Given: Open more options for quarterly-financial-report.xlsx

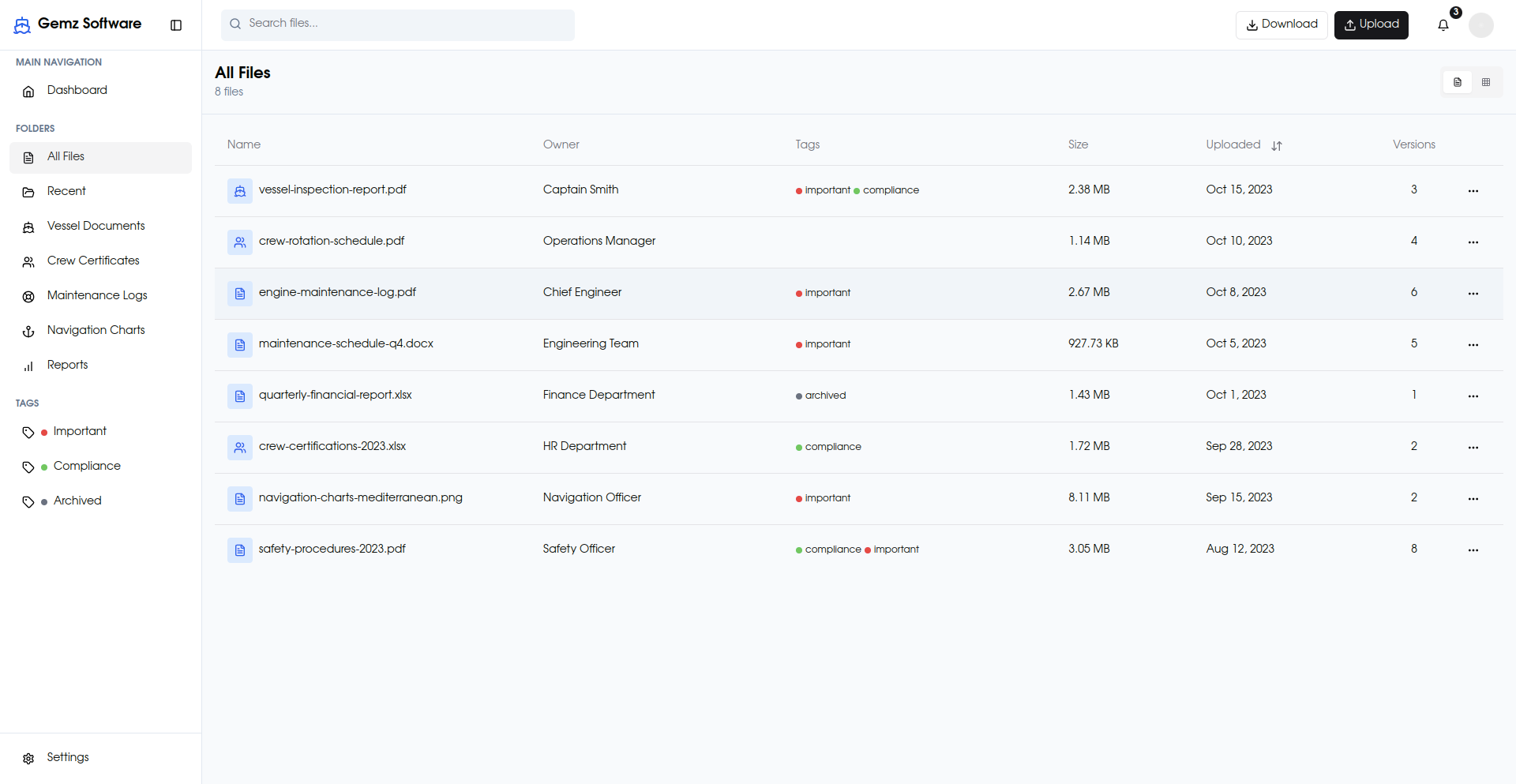Looking at the screenshot, I should (x=1473, y=396).
